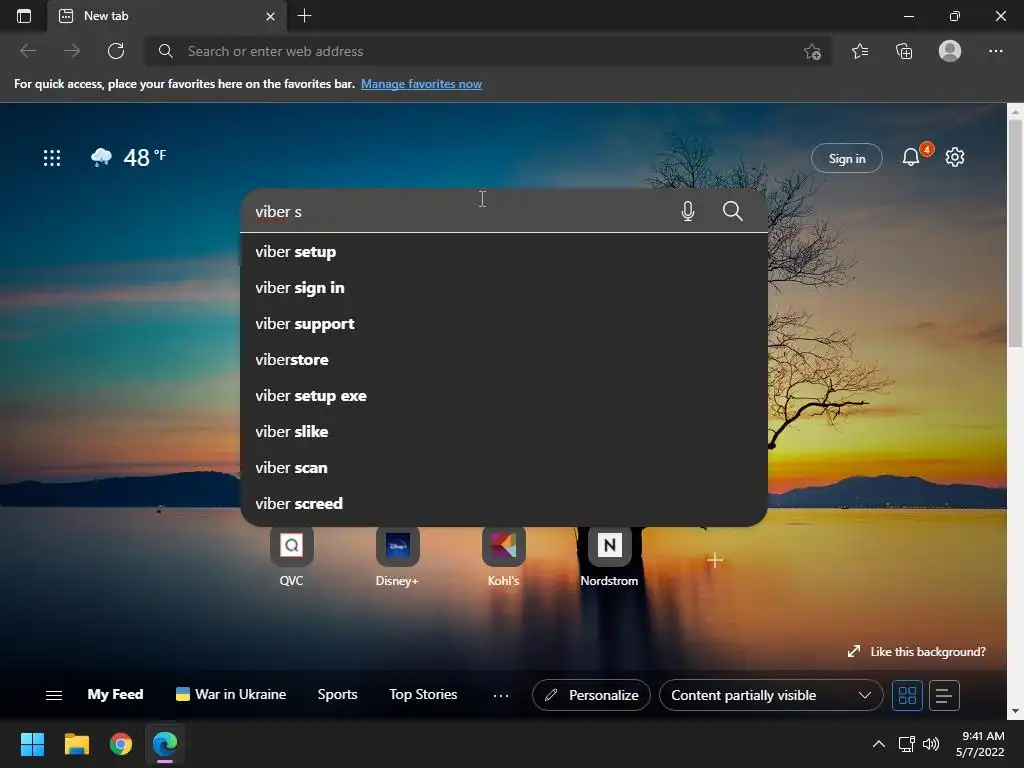Switch feed to list view
1024x768 pixels.
click(x=944, y=695)
